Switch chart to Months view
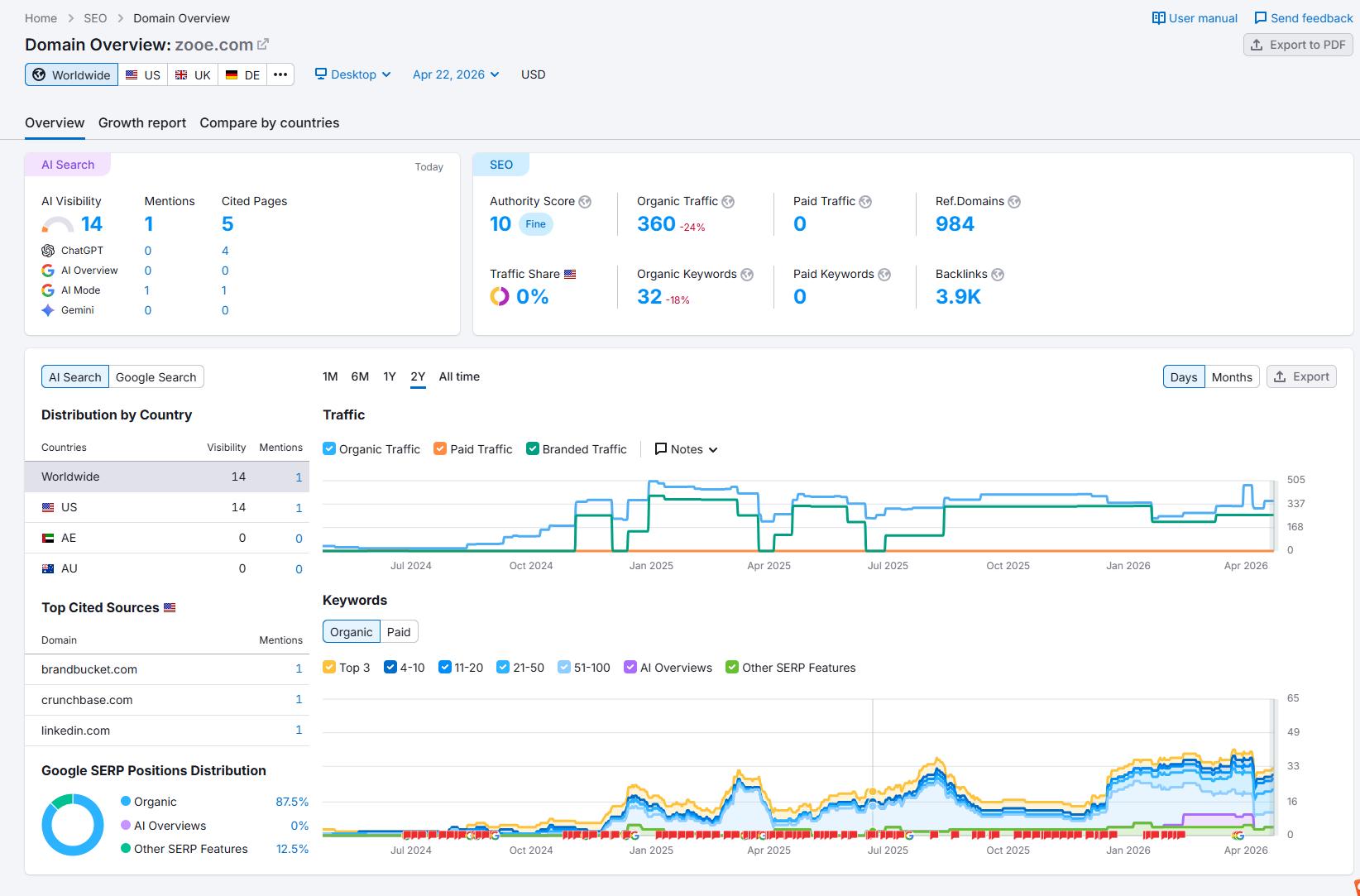 point(1232,377)
